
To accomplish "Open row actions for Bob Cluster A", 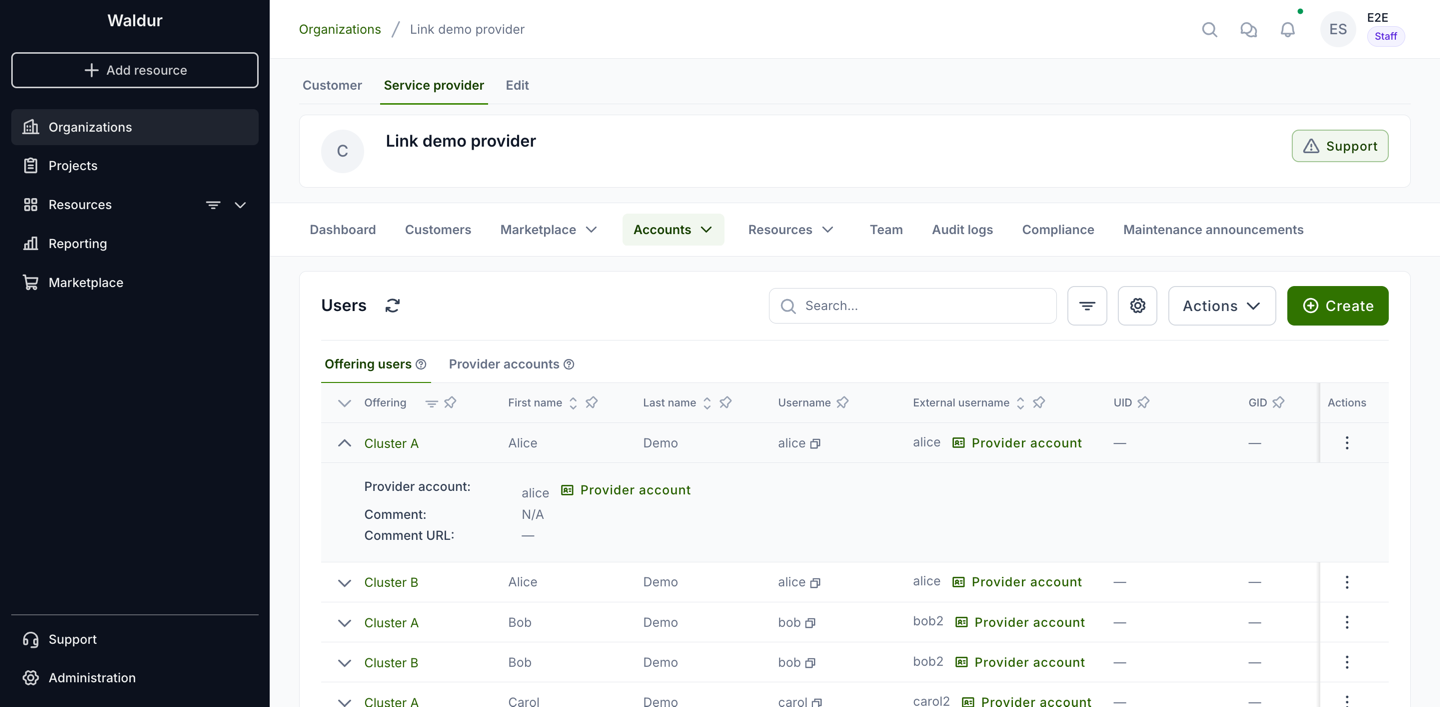I will (x=1347, y=622).
